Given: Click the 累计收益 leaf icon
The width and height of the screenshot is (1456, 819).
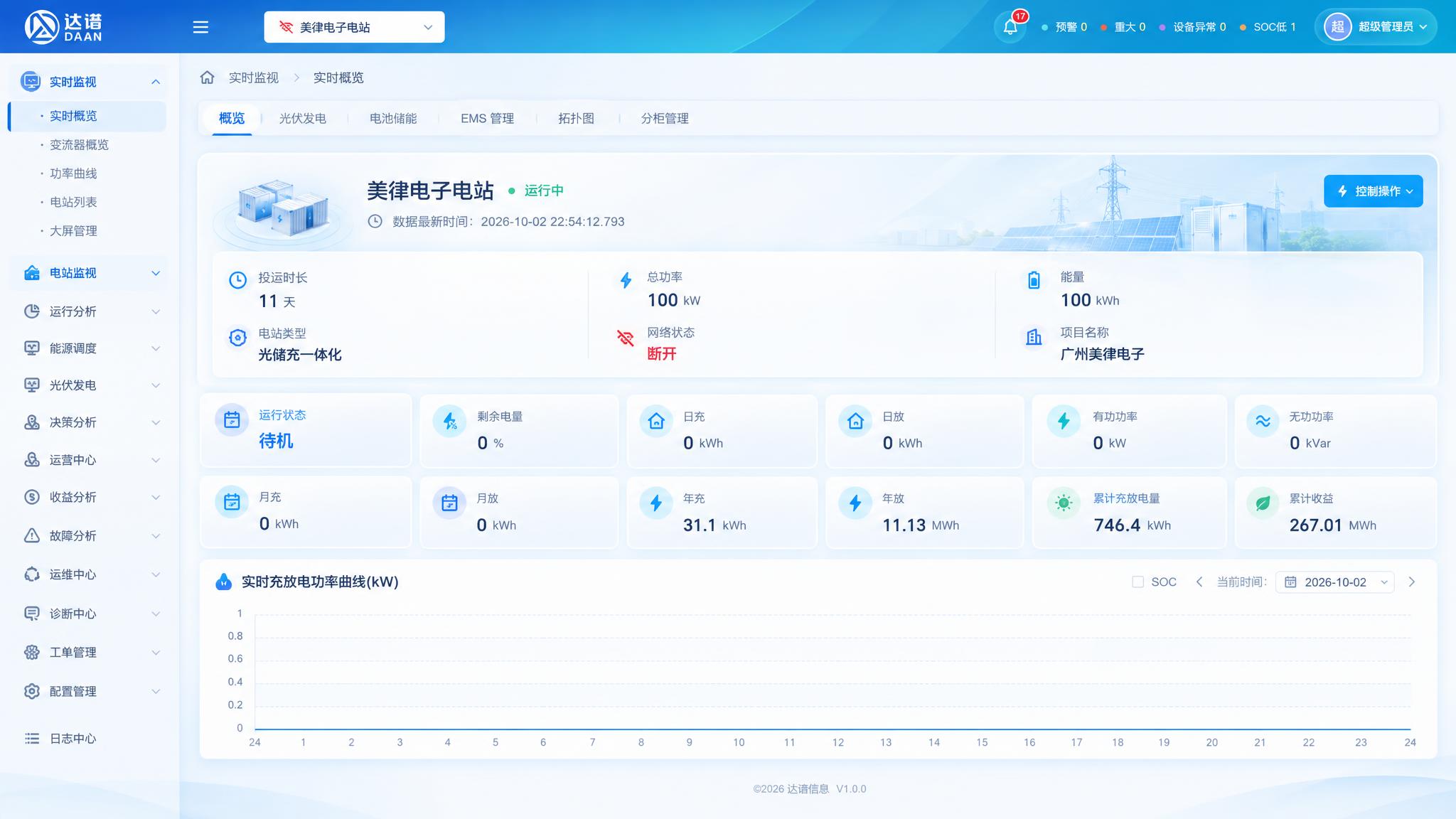Looking at the screenshot, I should [x=1263, y=503].
